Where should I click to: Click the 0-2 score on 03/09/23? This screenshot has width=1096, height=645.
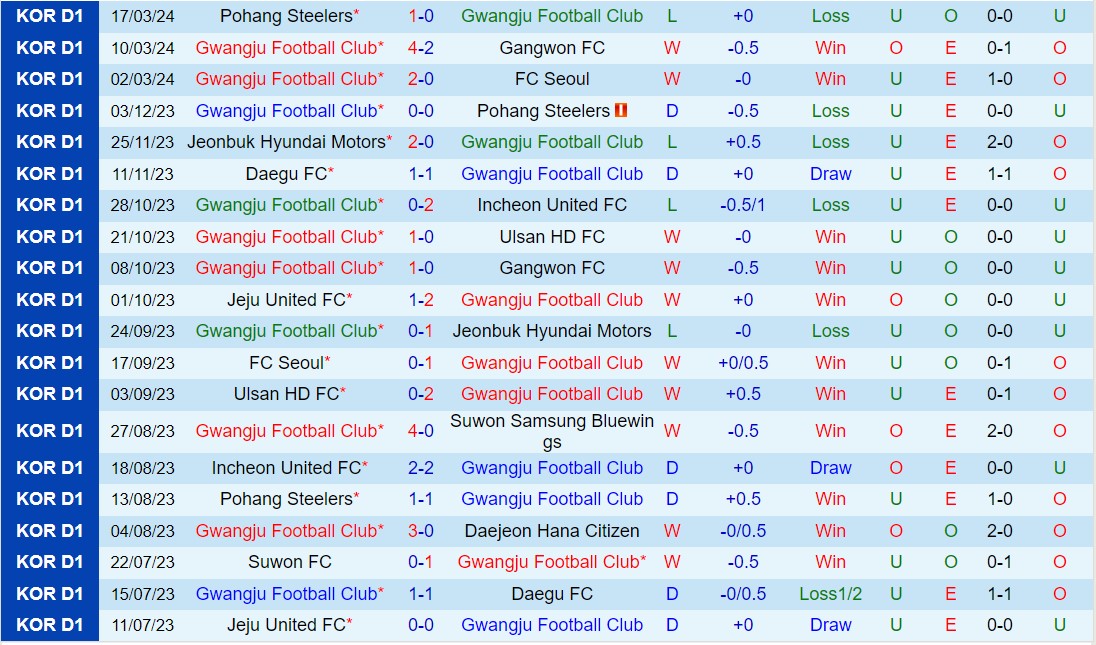coord(420,394)
